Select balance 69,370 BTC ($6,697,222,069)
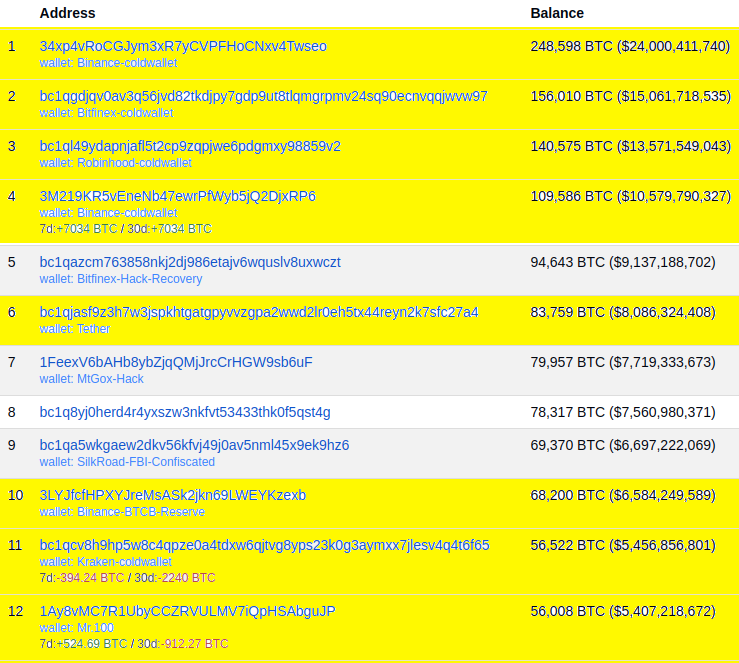739x663 pixels. click(x=623, y=445)
